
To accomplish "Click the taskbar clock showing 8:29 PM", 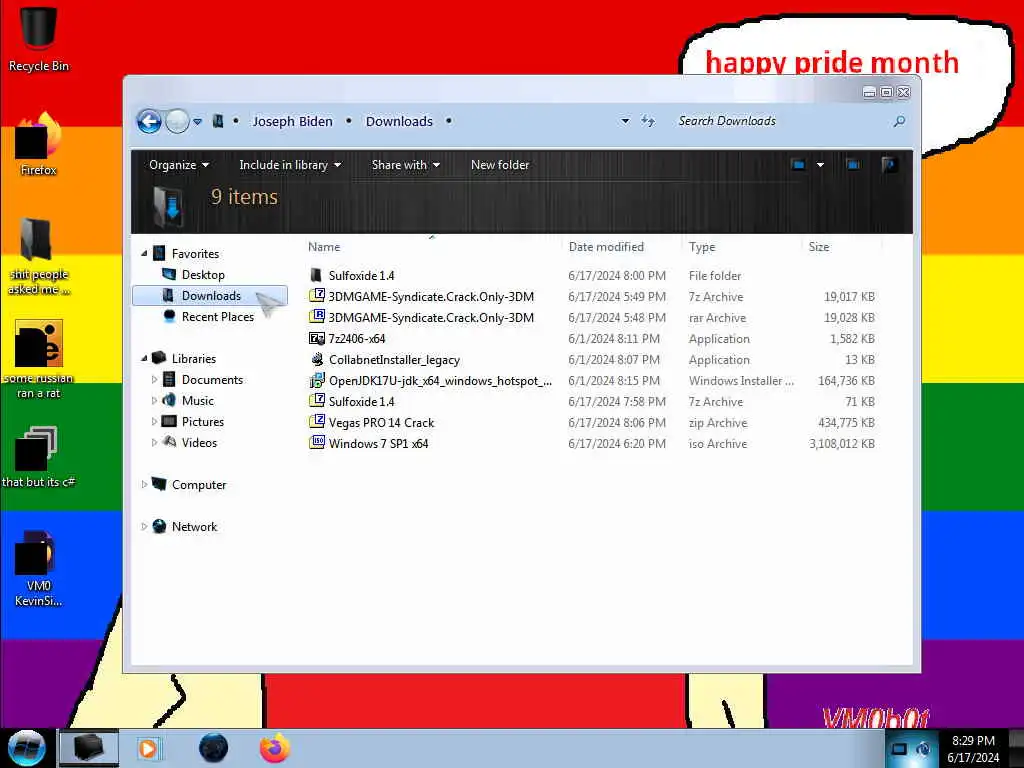I will click(973, 749).
